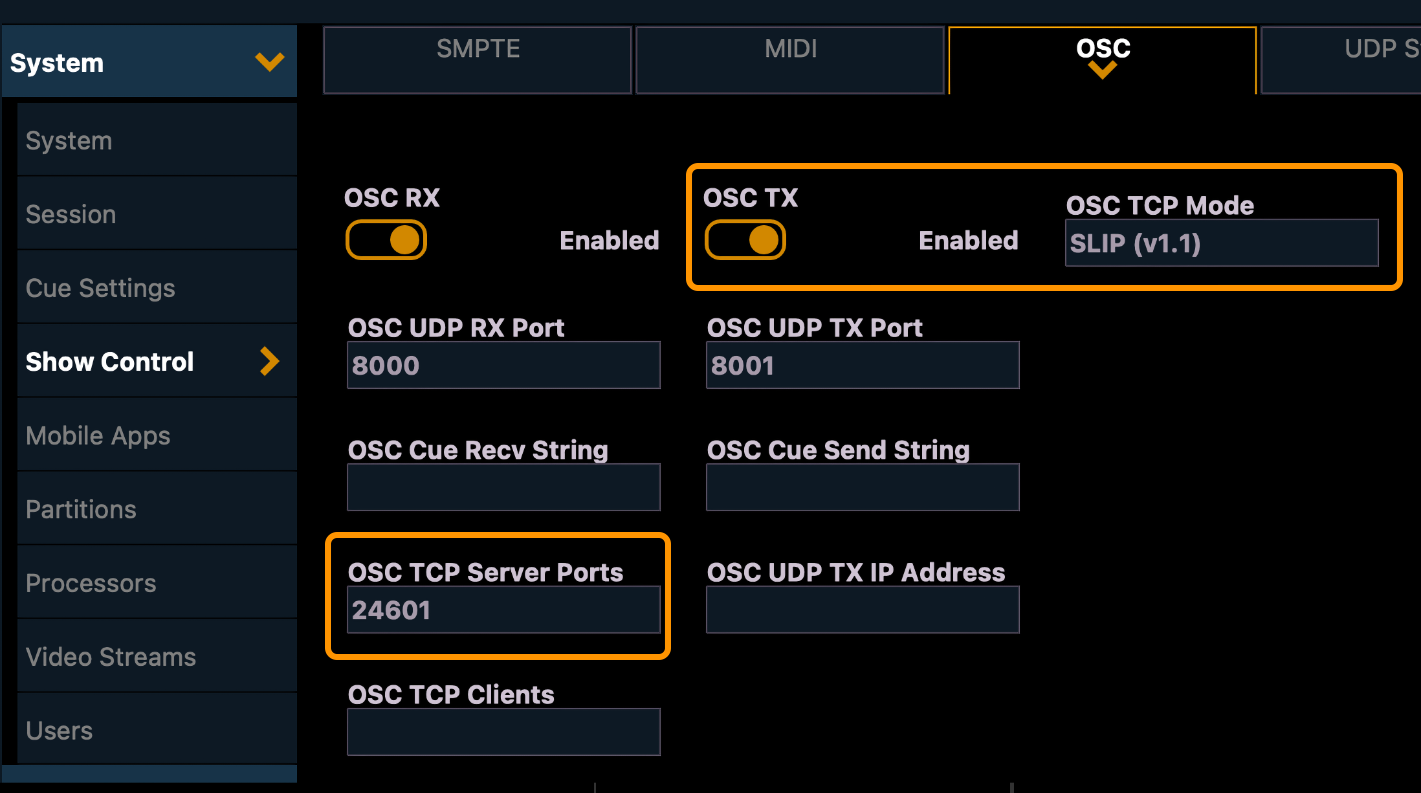Screen dimensions: 1421x793
Task: Click the OSC UDP RX Port field
Action: click(503, 365)
